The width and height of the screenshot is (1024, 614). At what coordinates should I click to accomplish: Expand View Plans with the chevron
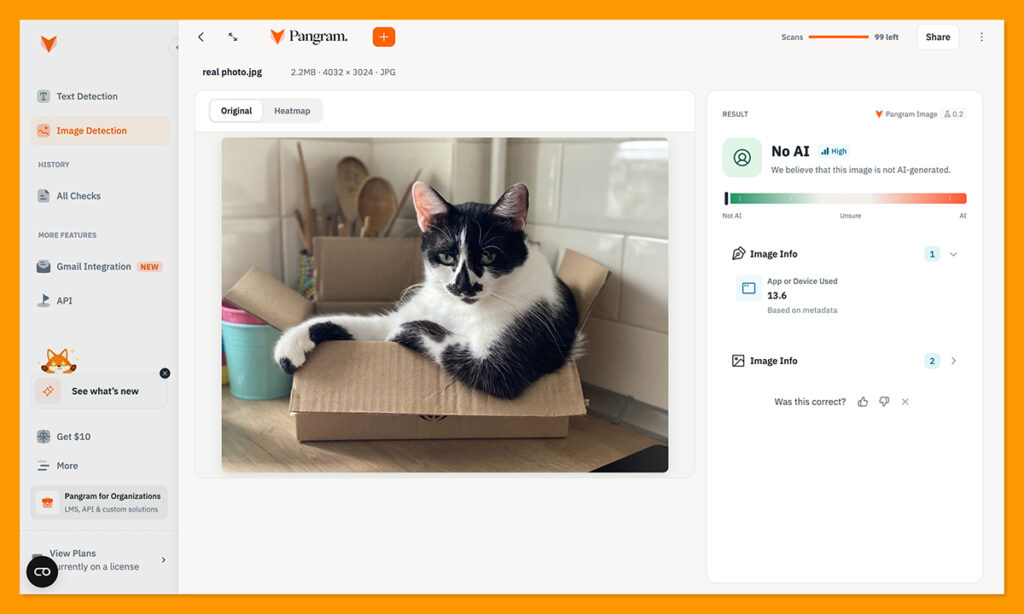(x=163, y=560)
